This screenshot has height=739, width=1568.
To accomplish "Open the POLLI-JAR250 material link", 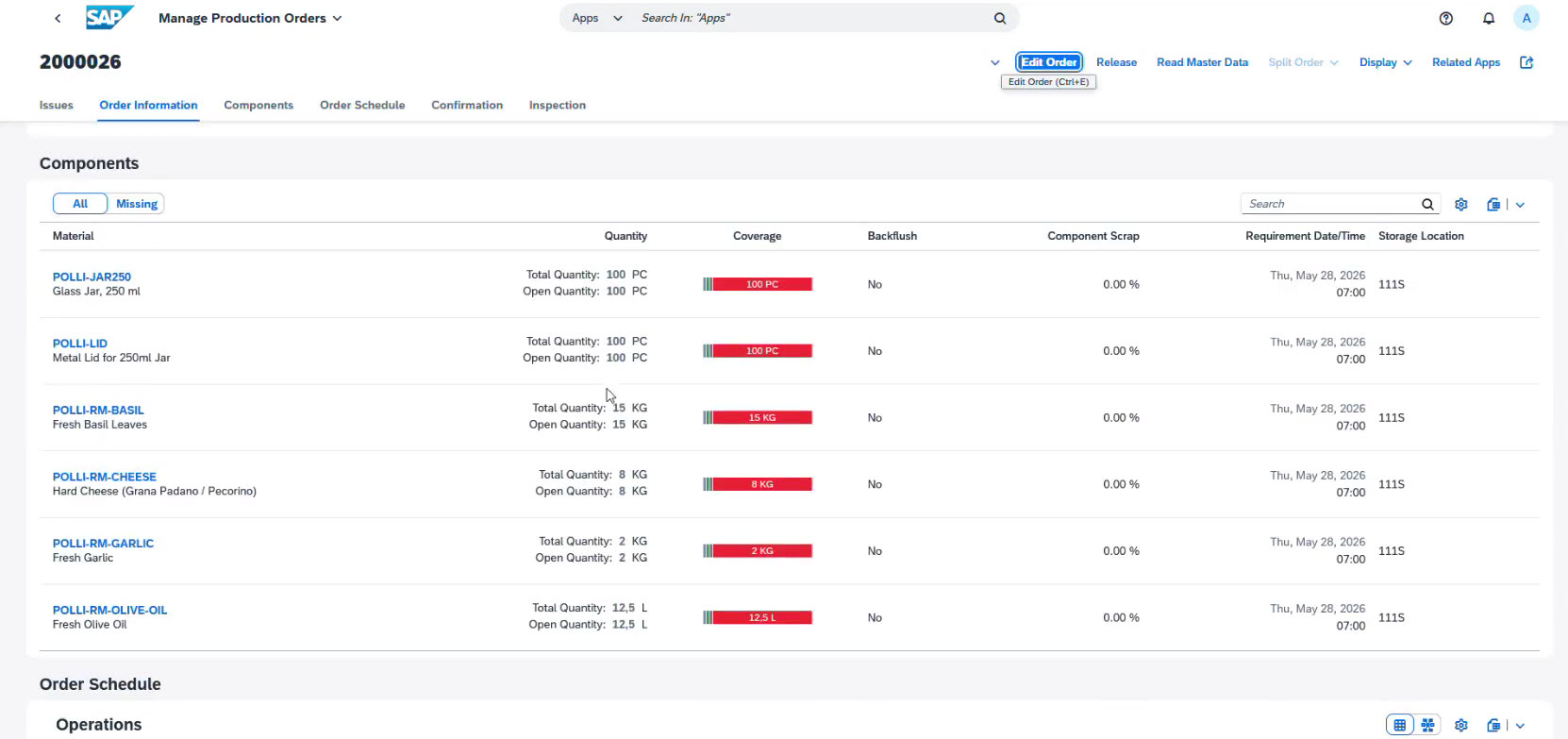I will point(92,277).
